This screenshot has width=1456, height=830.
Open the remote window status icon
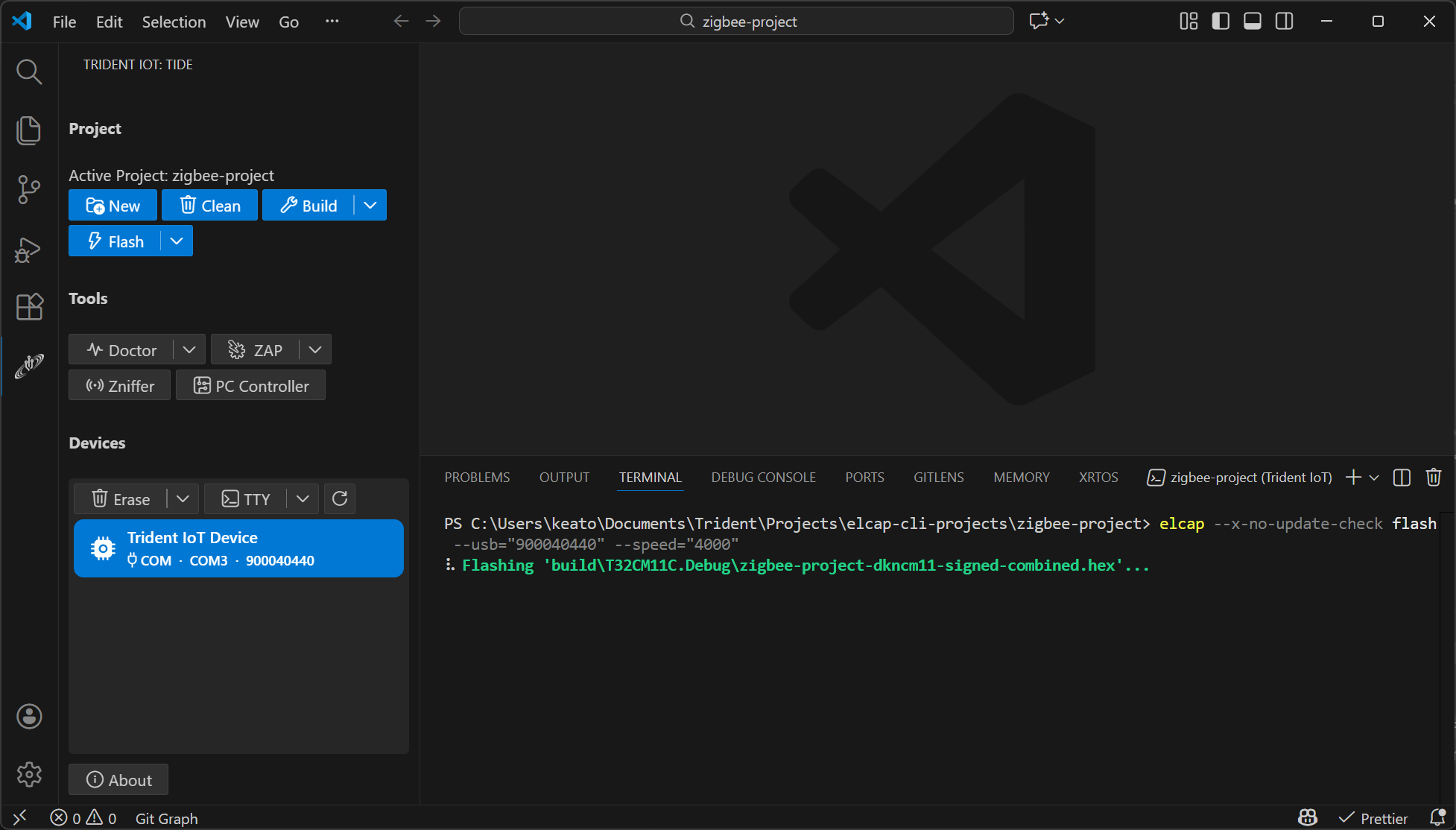click(x=20, y=818)
